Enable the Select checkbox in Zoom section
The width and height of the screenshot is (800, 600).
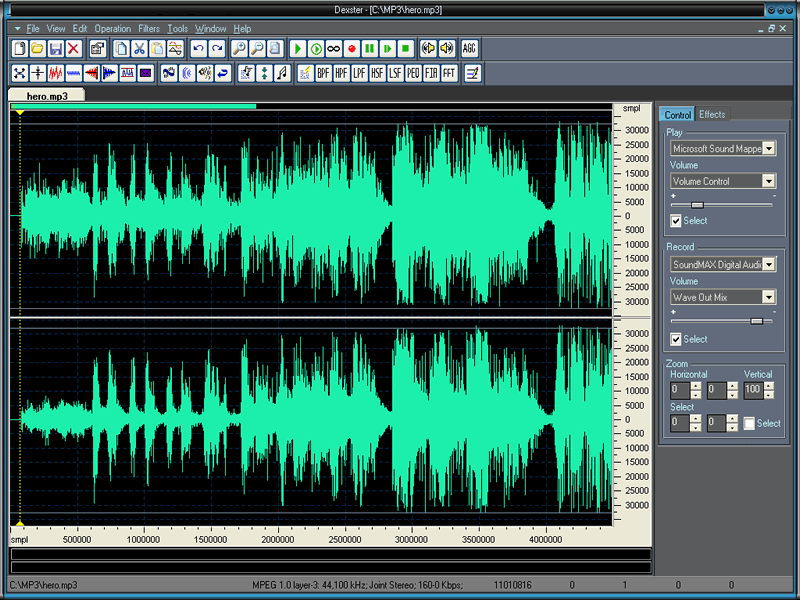pyautogui.click(x=749, y=423)
